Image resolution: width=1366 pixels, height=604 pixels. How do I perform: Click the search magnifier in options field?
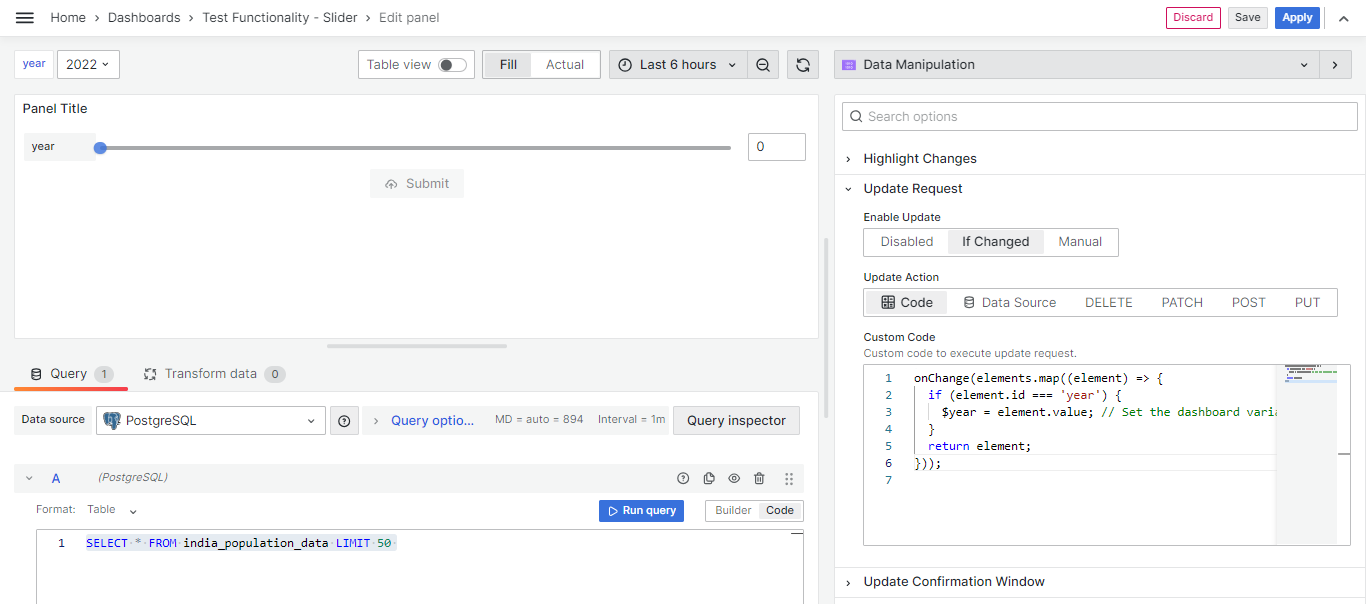(x=856, y=117)
